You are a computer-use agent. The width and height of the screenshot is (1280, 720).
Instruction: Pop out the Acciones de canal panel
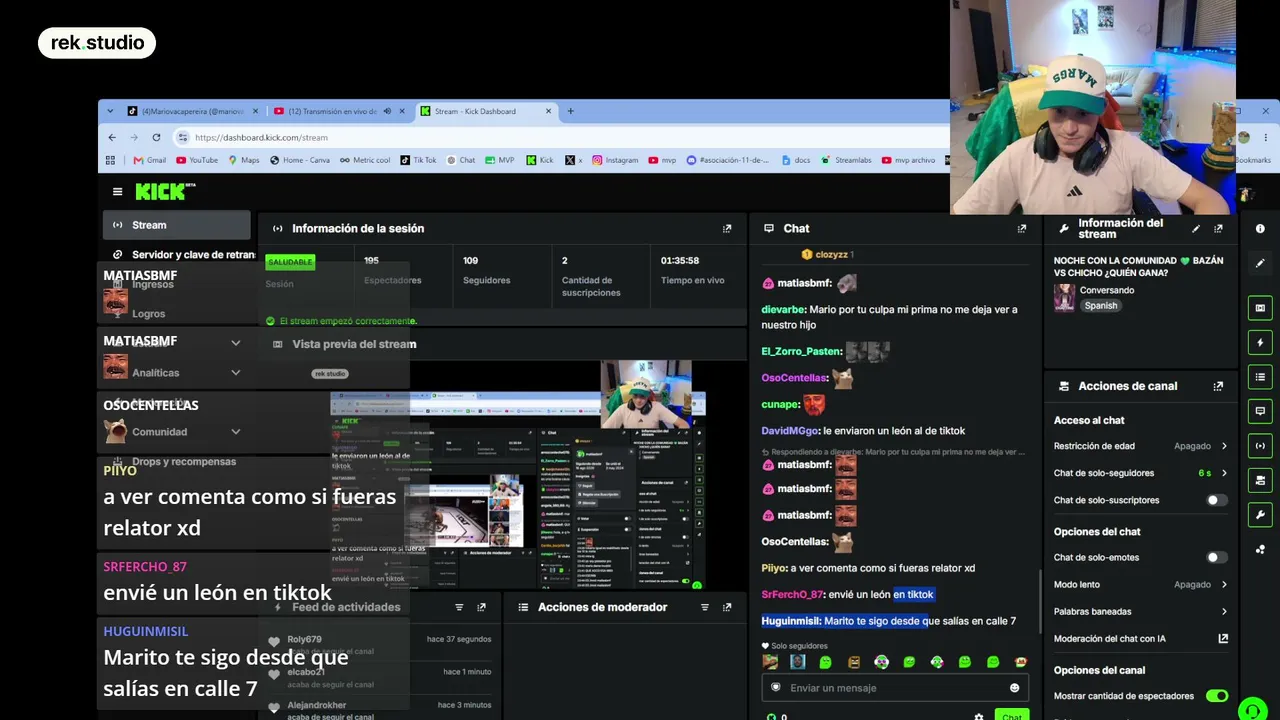[x=1218, y=386]
